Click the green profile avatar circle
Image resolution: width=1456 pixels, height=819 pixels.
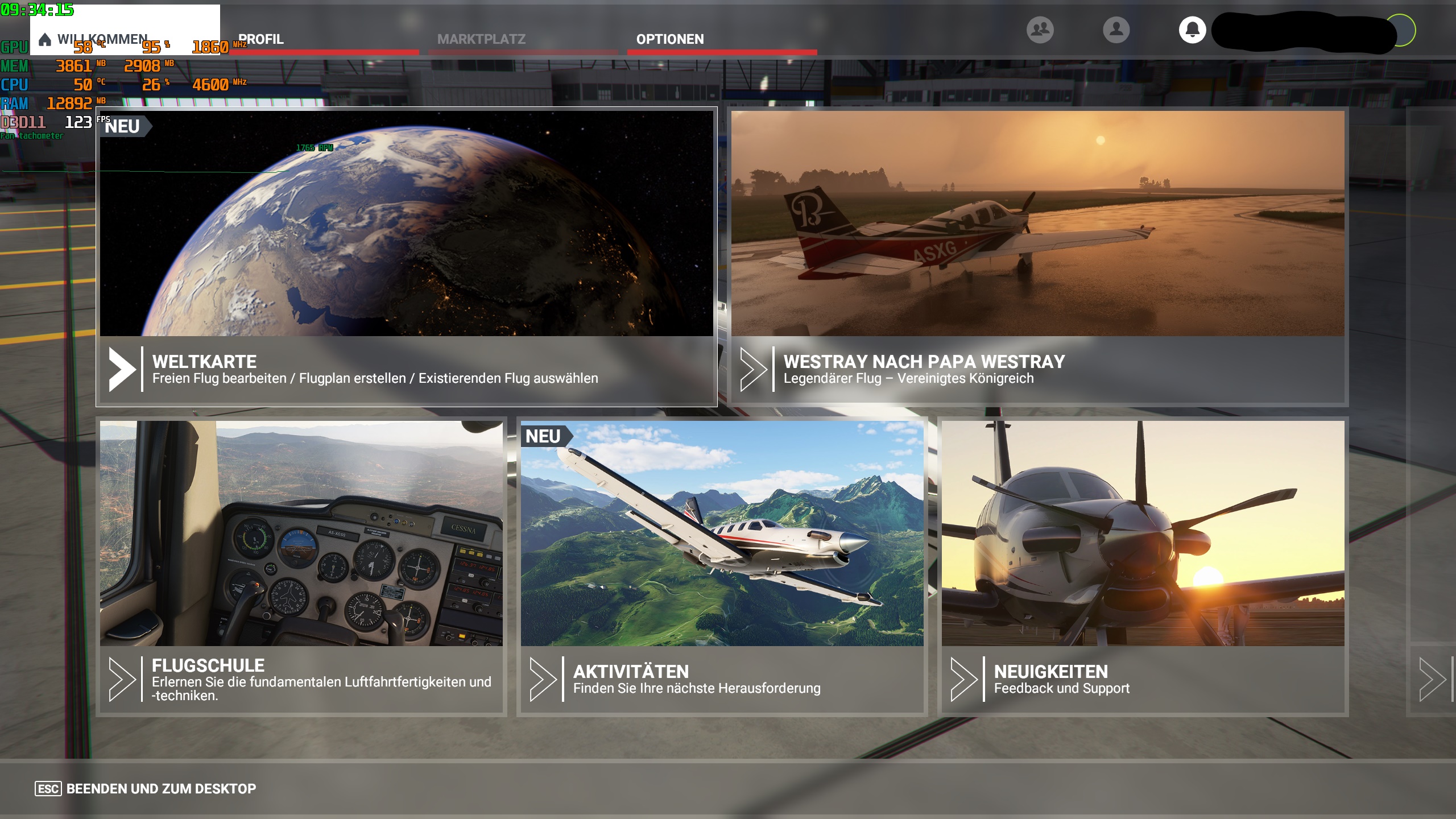coord(1405,31)
